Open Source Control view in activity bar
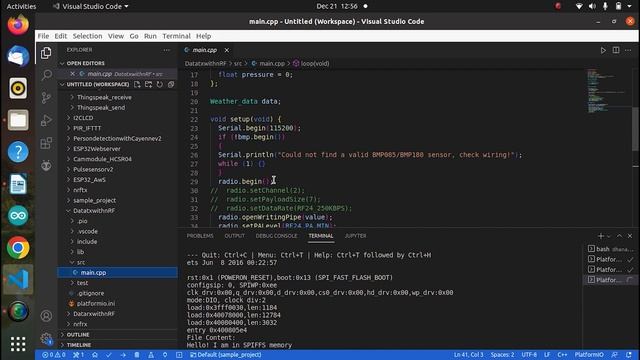640x360 pixels. 47,98
